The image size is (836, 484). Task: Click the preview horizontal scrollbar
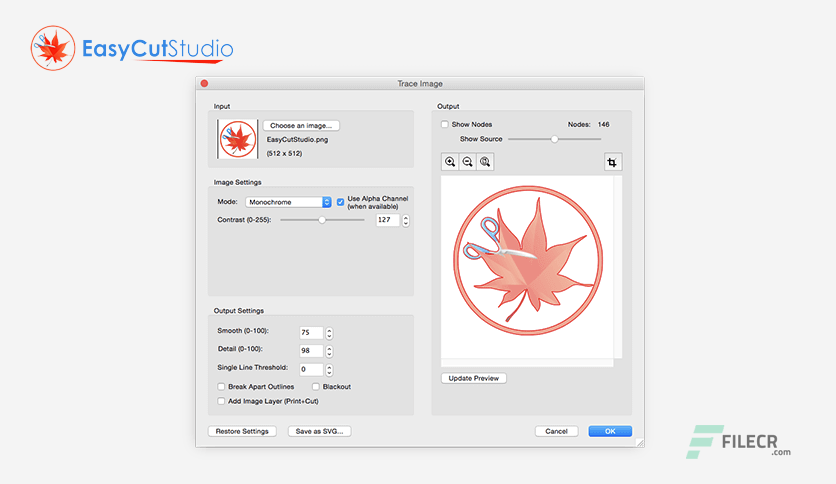coord(527,363)
